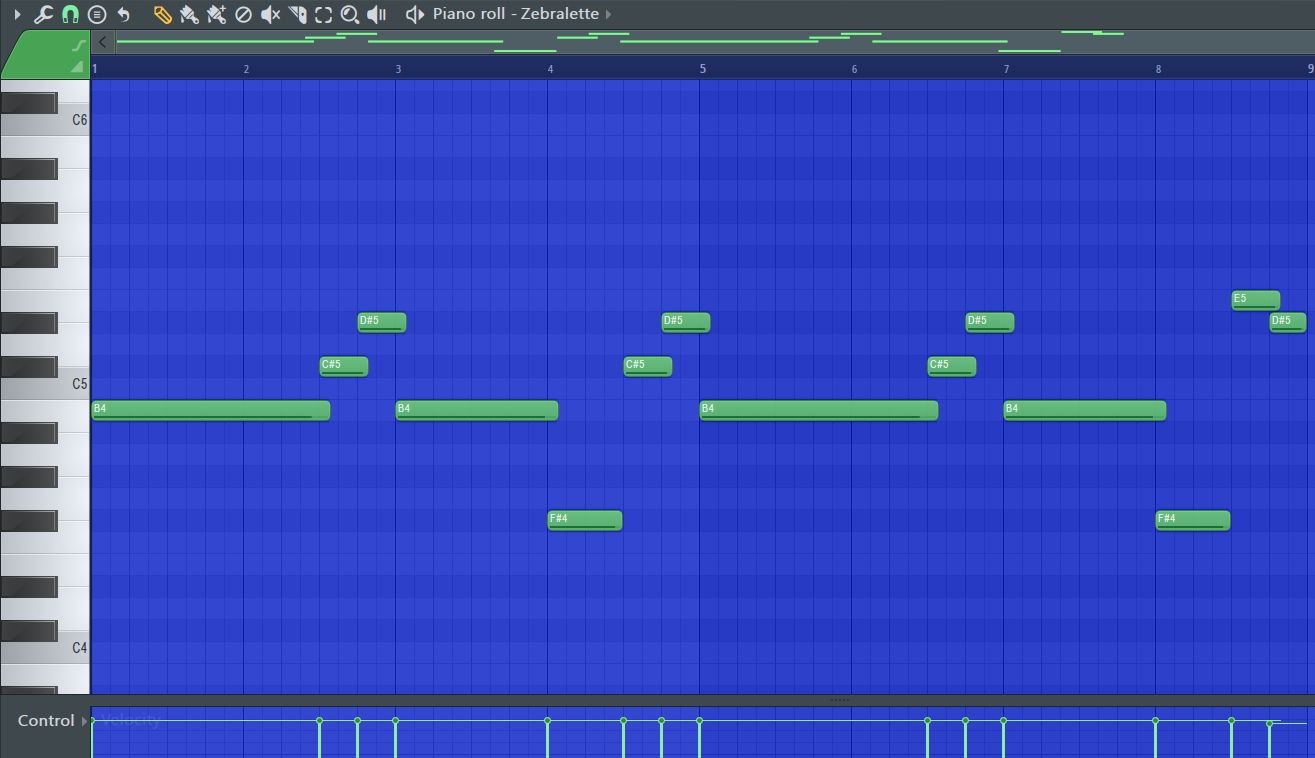Click bar 5 on the timeline ruler
Viewport: 1315px width, 758px height.
point(702,68)
